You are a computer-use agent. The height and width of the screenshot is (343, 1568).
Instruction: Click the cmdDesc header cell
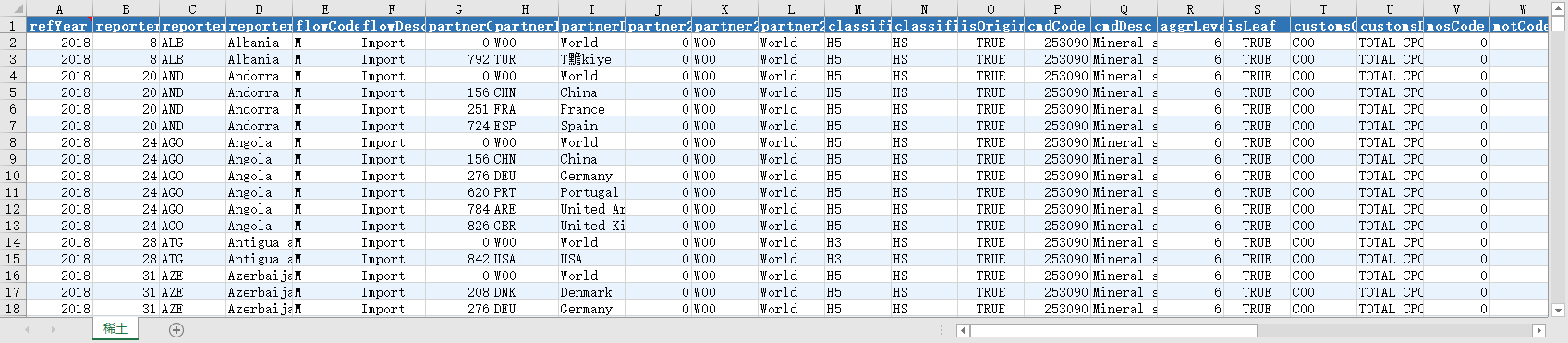(x=1124, y=26)
